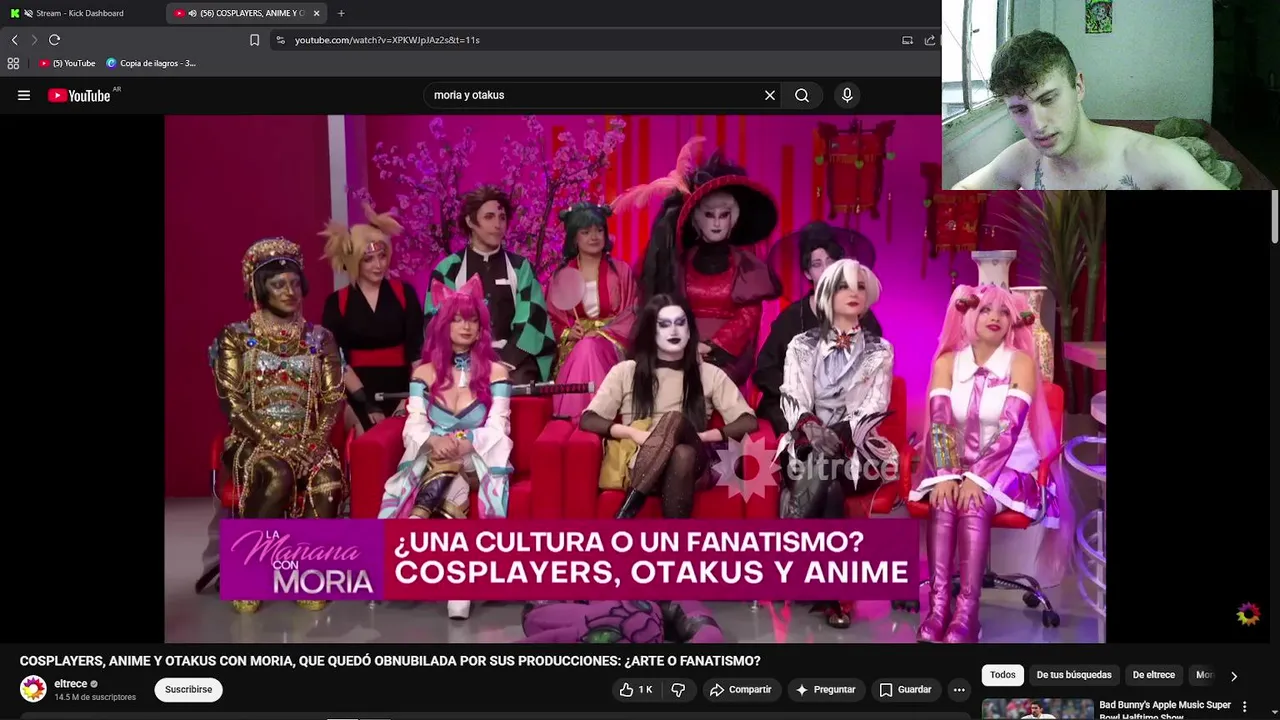Open site information icon in address bar
Screen dimensions: 1280x720
280,40
